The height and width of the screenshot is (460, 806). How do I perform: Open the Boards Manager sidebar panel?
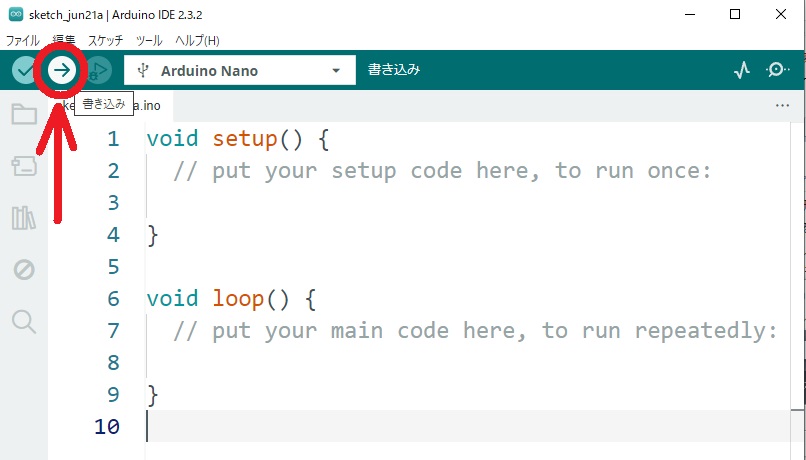tap(24, 166)
